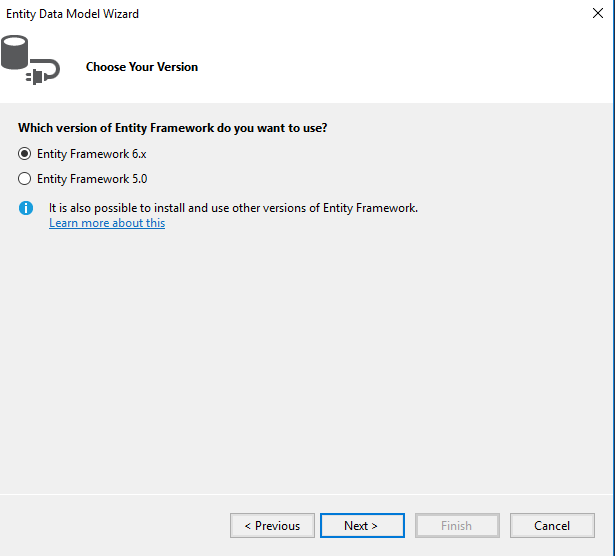This screenshot has width=615, height=556.
Task: Proceed with the Next button
Action: pos(362,525)
